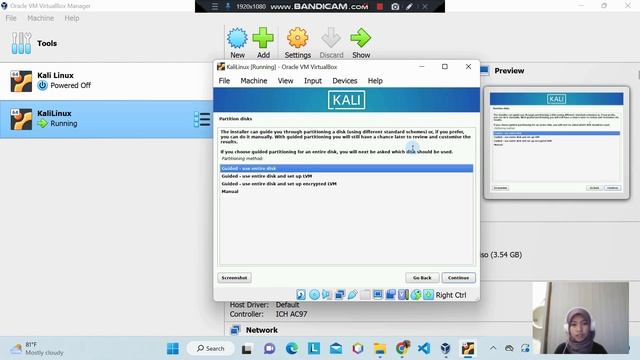The image size is (640, 360).
Task: Click keyboard capture green arrow icon
Action: (x=428, y=295)
